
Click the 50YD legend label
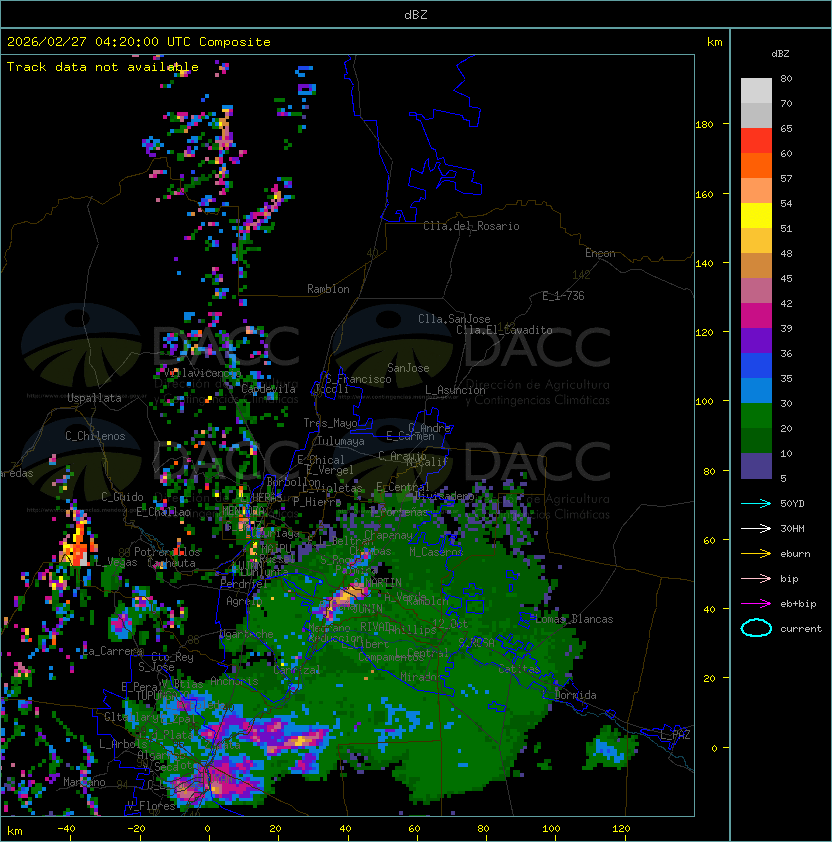(792, 503)
